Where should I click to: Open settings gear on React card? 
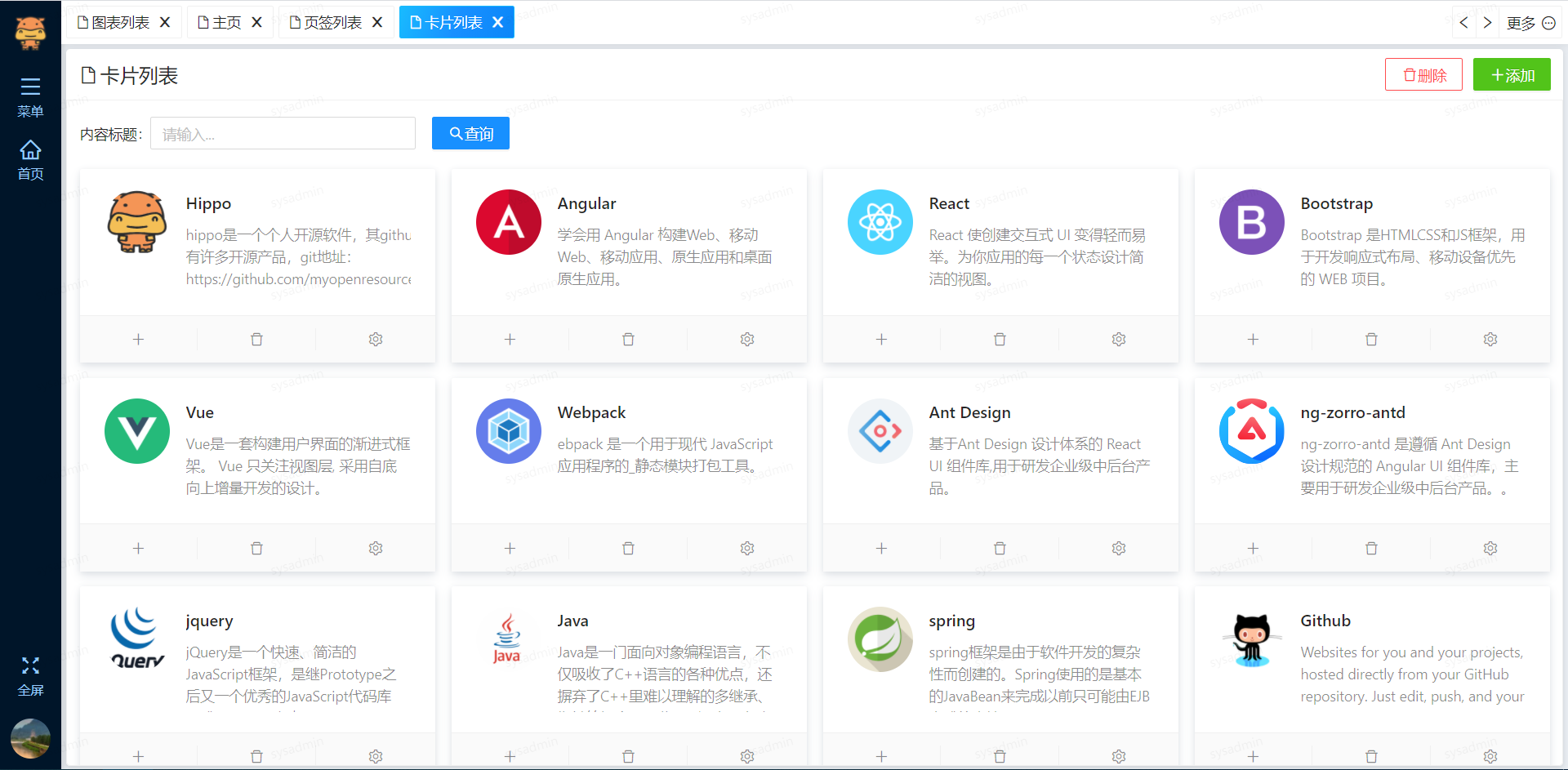click(1119, 339)
